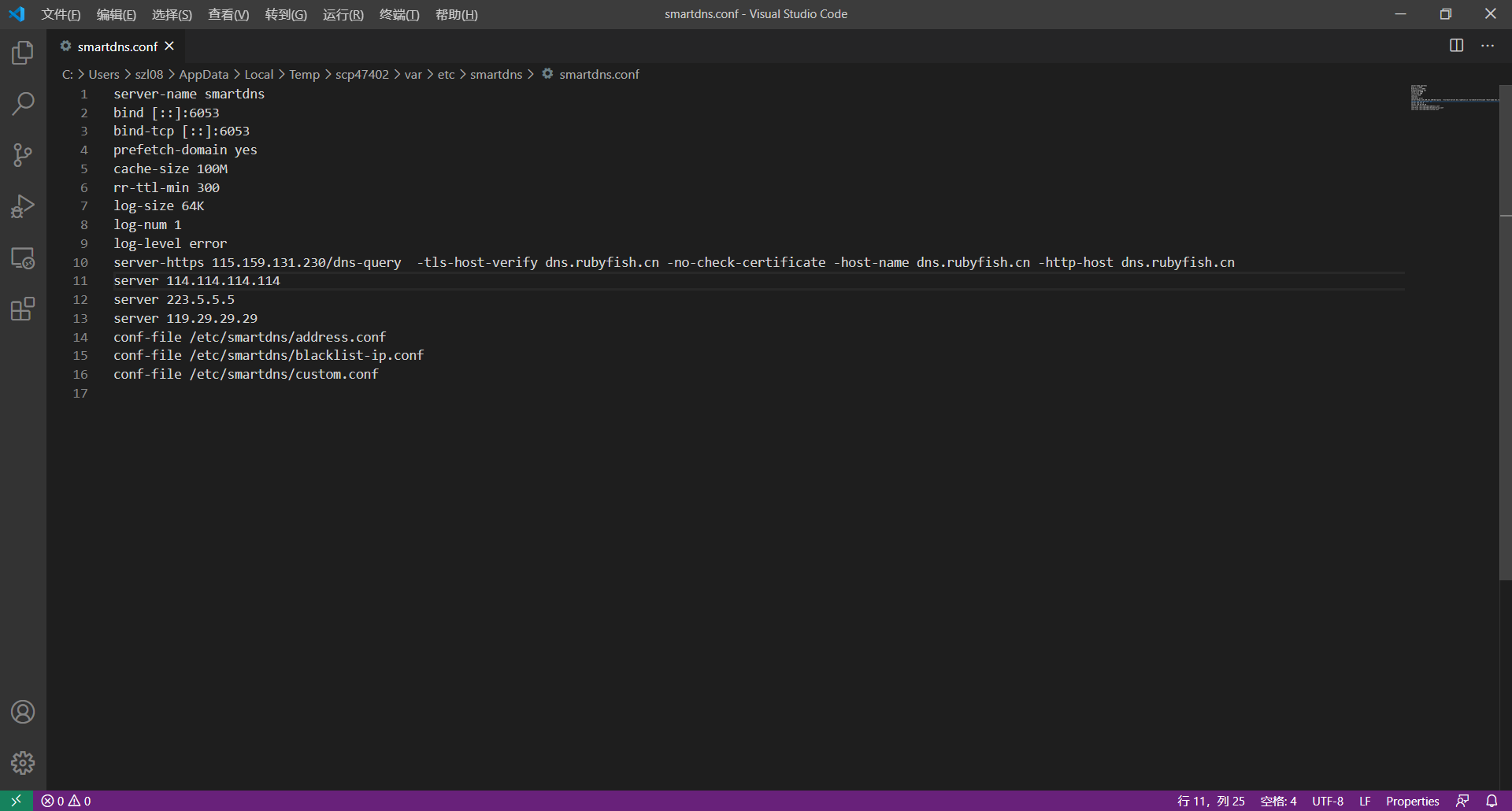Open the editor more actions menu
The height and width of the screenshot is (811, 1512).
coord(1488,46)
